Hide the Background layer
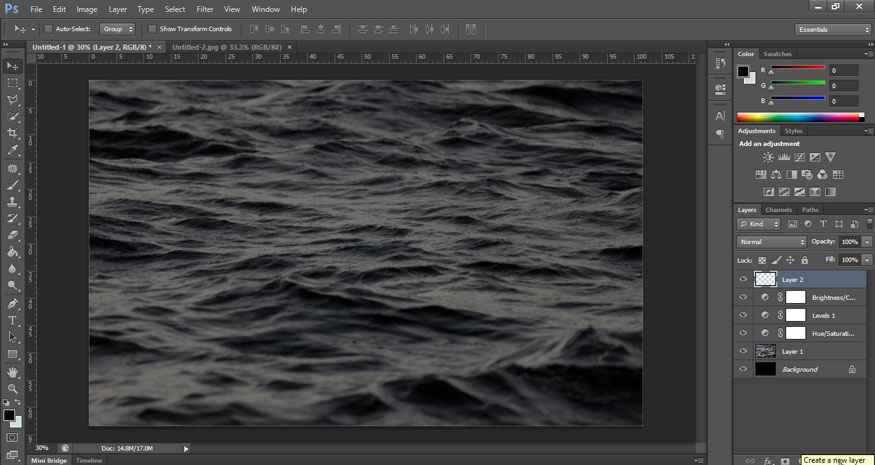The image size is (875, 465). coord(743,369)
